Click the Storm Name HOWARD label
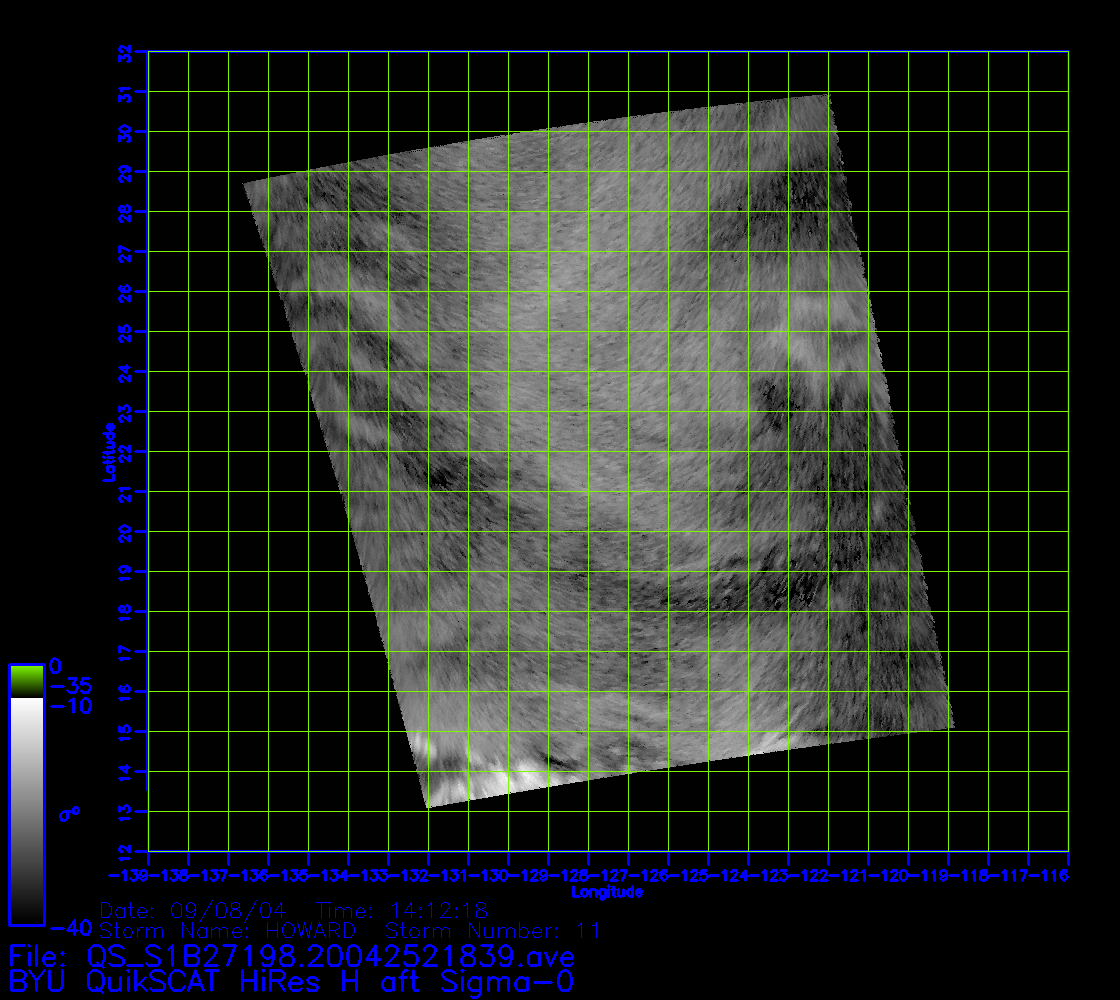The height and width of the screenshot is (1000, 1120). (x=228, y=931)
